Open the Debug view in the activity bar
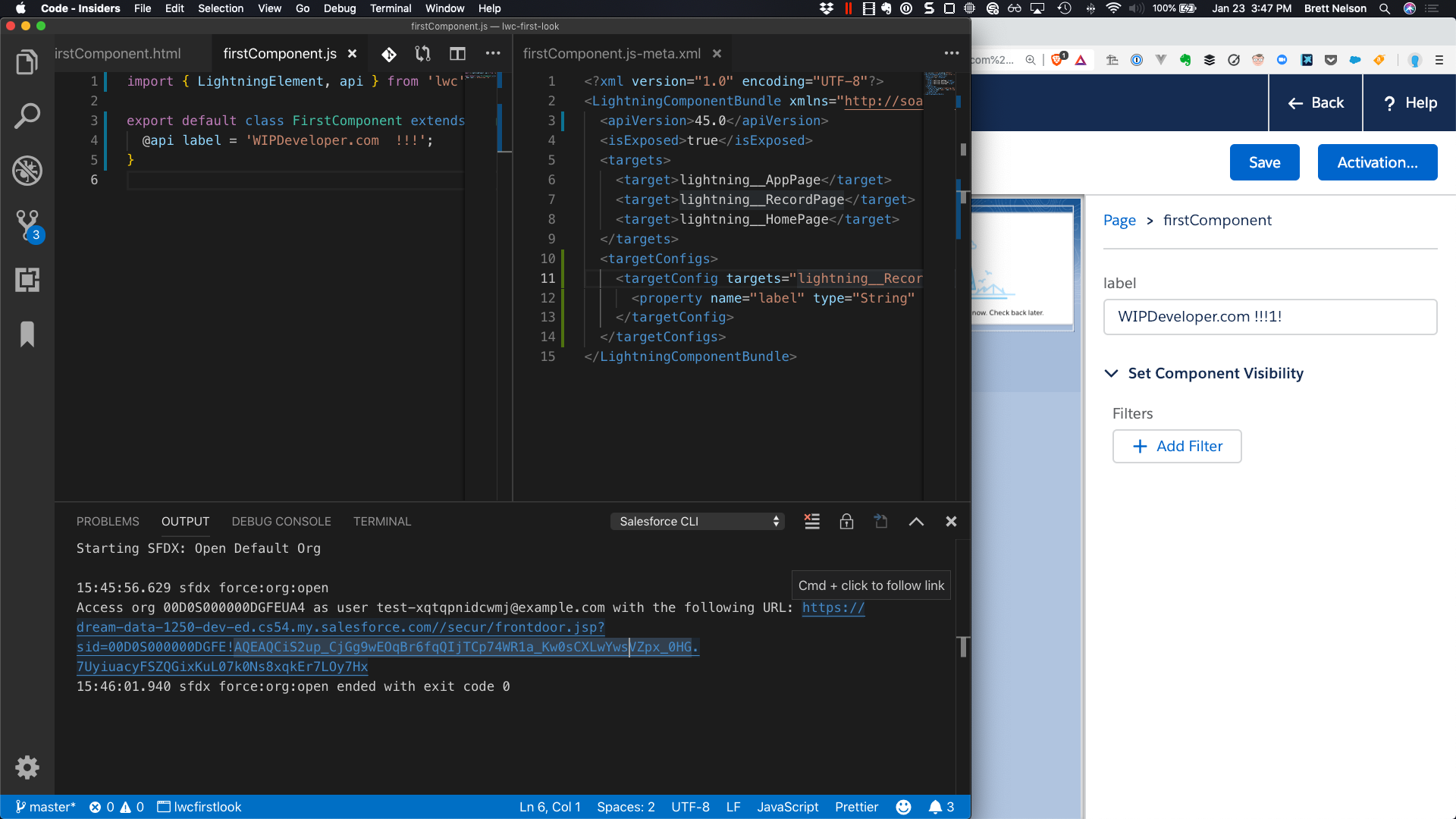 tap(27, 171)
